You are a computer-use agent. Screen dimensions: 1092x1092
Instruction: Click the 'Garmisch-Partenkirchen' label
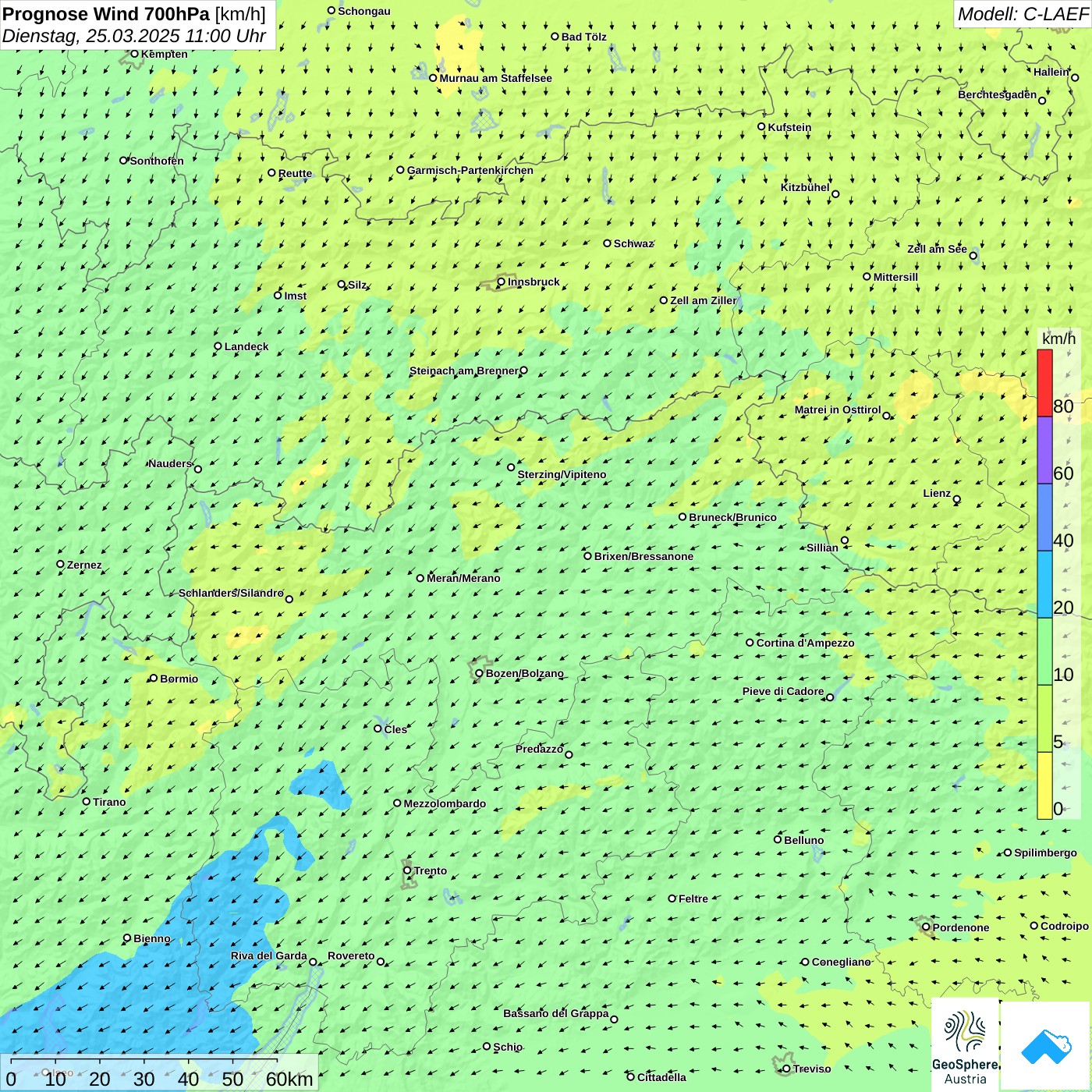point(470,170)
